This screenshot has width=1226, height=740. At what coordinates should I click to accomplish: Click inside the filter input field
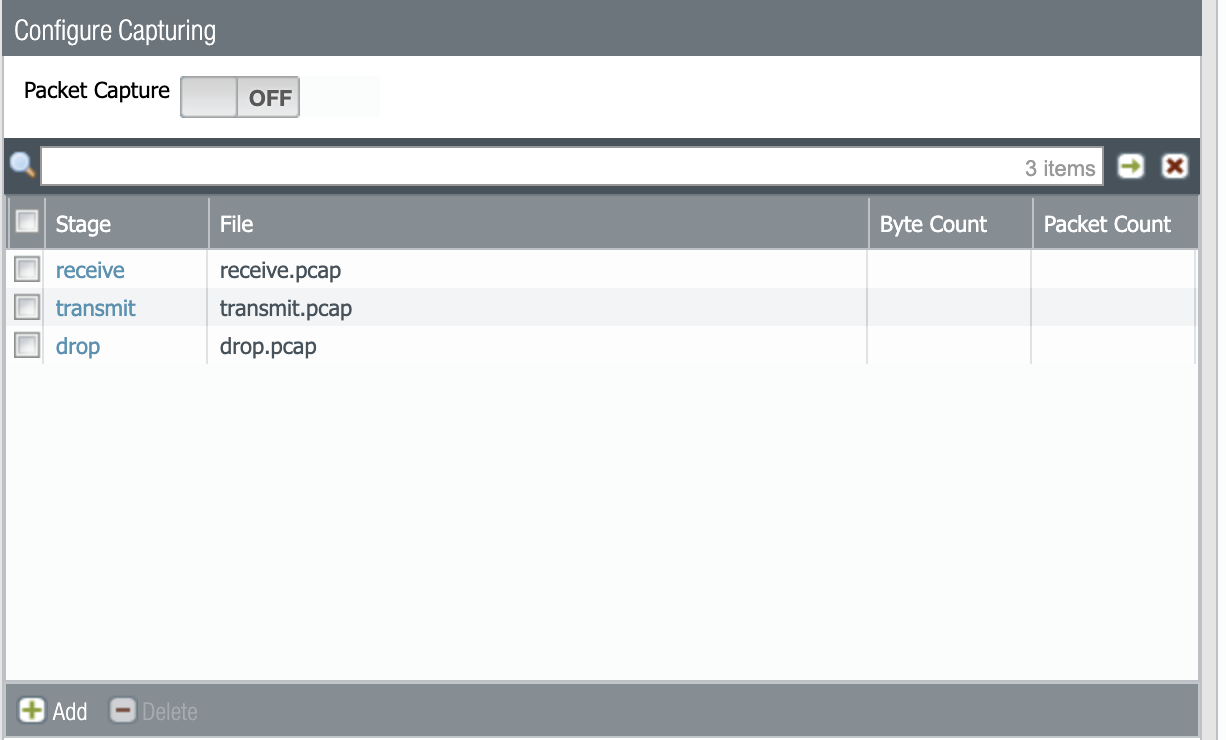[500, 167]
